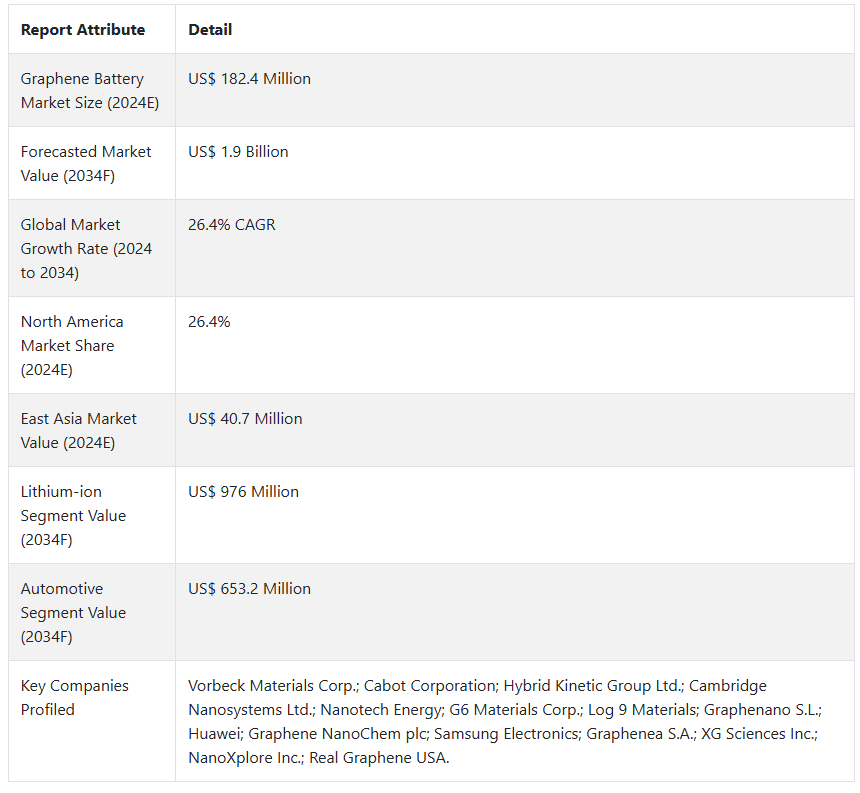Select the Graphene Battery Market Size label
Viewport: 860px width, 793px height.
click(90, 90)
